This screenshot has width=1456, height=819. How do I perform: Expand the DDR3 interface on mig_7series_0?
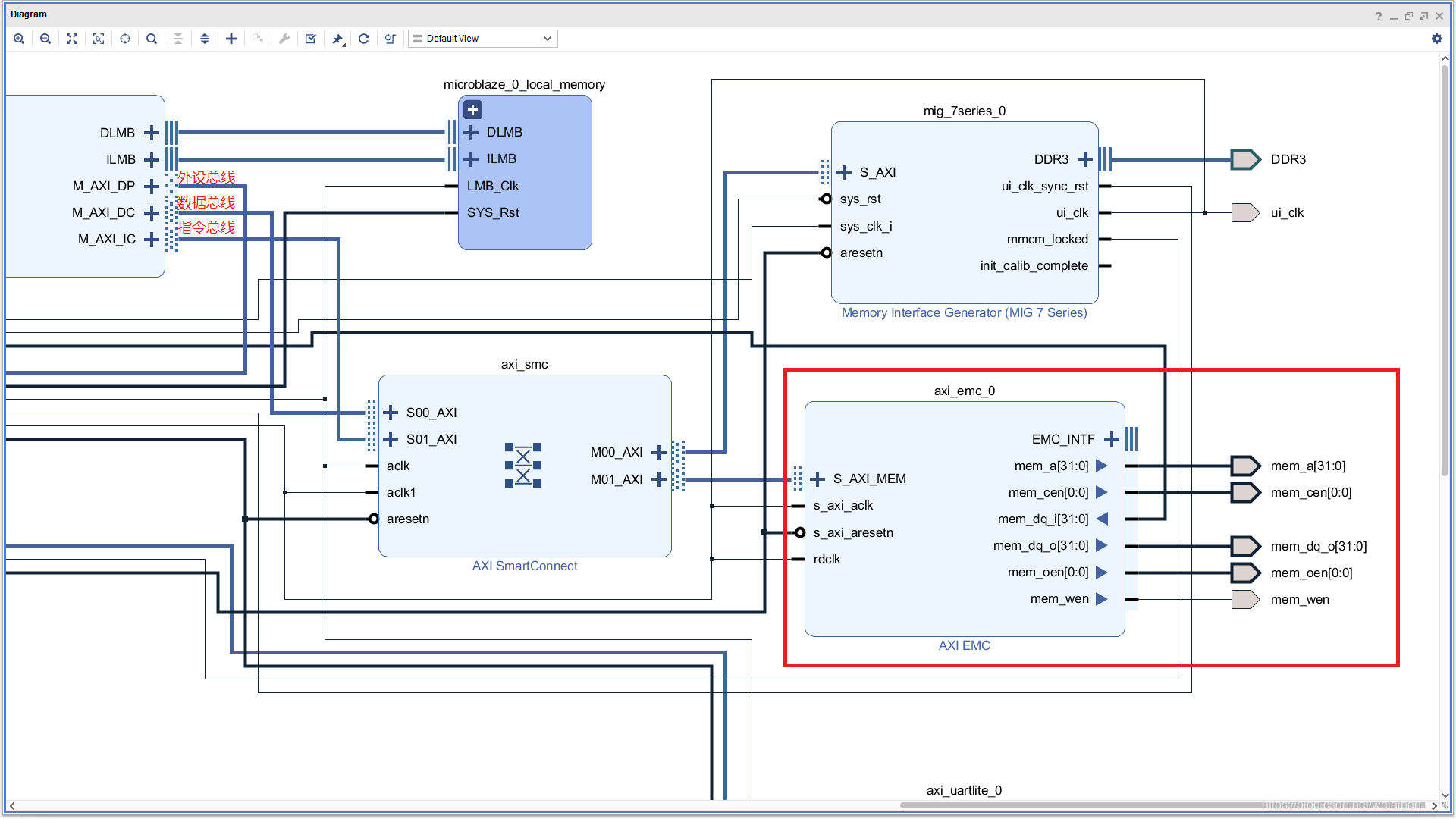point(1084,159)
